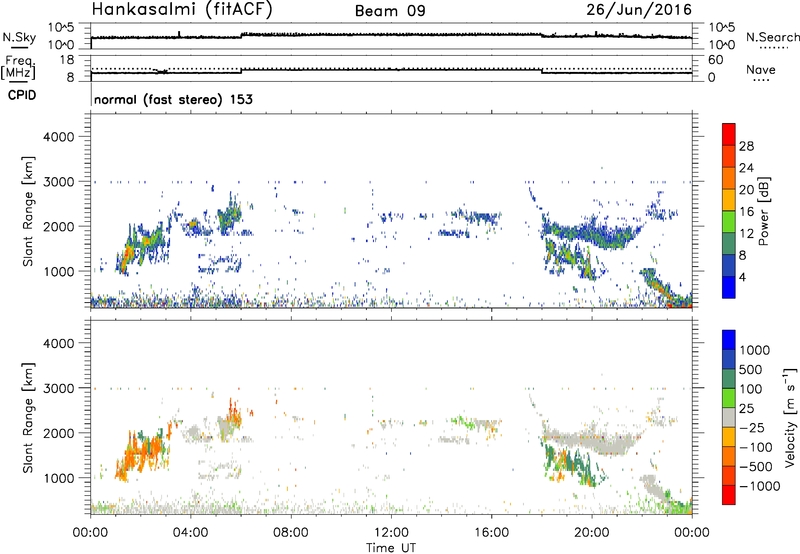Click the 26/Jun/2016 date label
The image size is (800, 554).
pos(639,9)
